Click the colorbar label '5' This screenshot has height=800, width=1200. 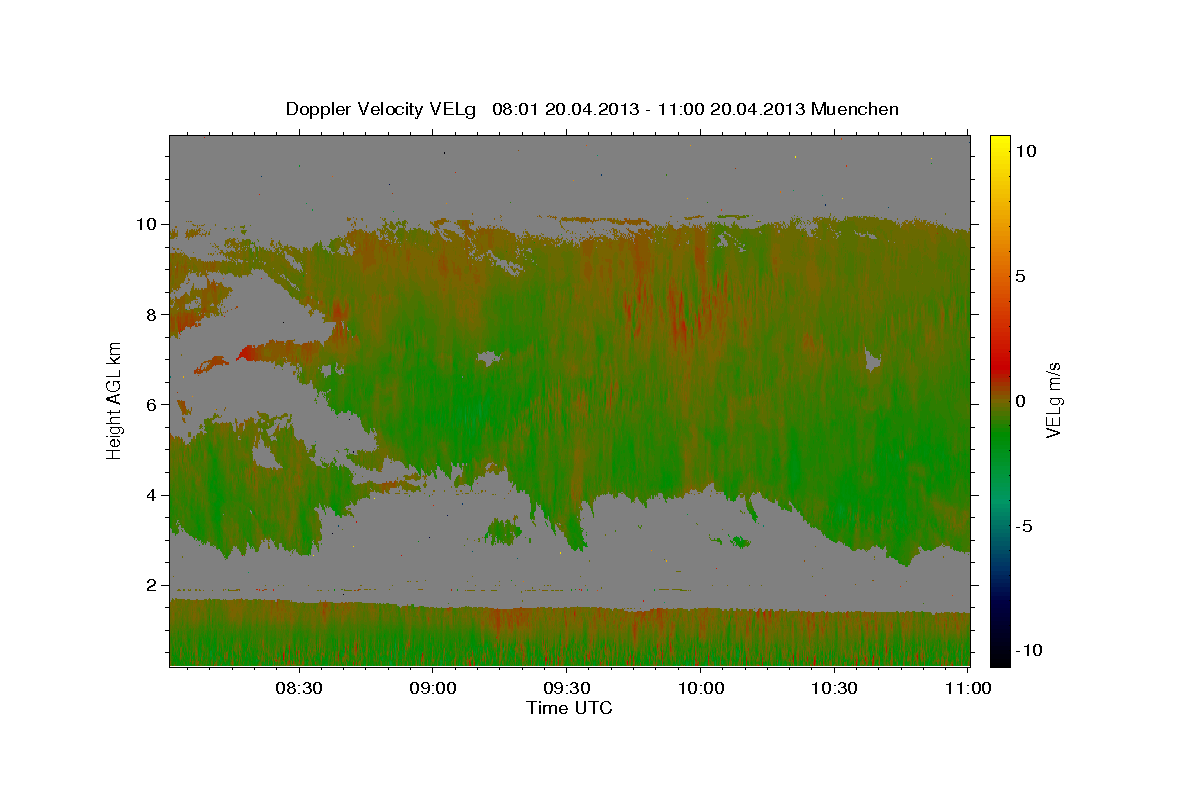coord(1021,276)
